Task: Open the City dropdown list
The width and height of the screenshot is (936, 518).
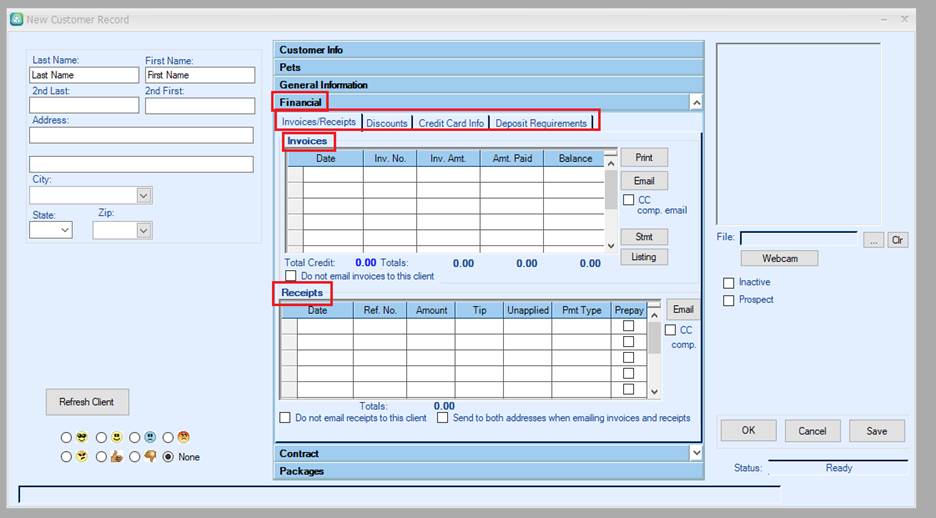Action: coord(144,196)
